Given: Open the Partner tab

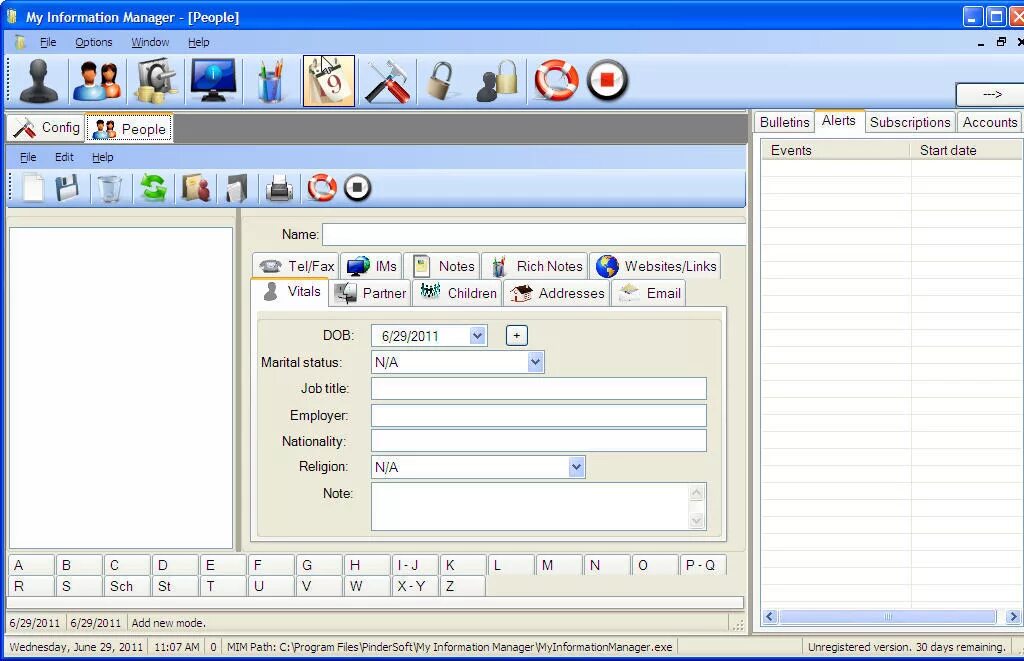Looking at the screenshot, I should pyautogui.click(x=370, y=293).
